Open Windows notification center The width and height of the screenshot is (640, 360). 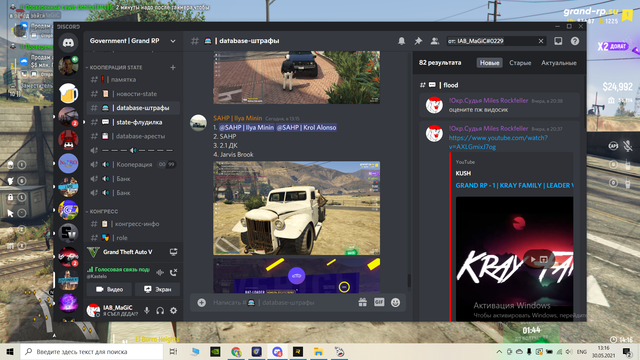click(627, 351)
